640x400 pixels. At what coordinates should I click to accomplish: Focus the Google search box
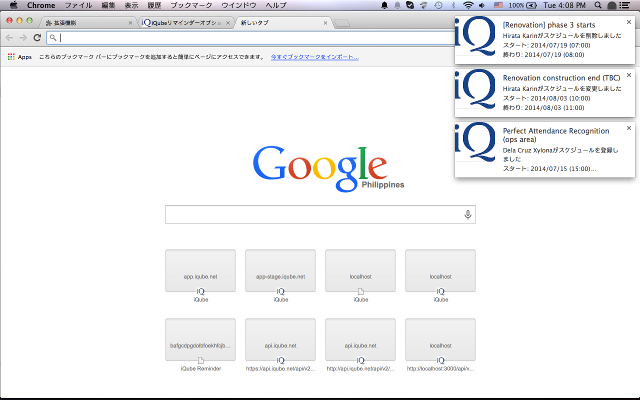tap(320, 214)
